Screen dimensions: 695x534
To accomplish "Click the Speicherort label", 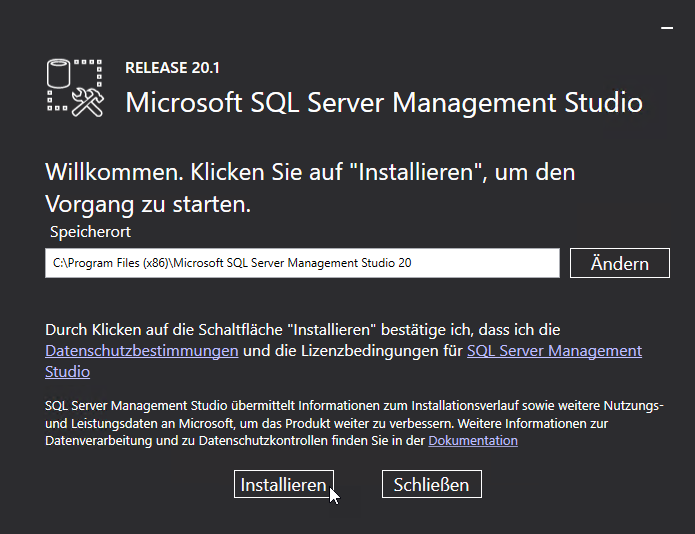I will pyautogui.click(x=91, y=232).
